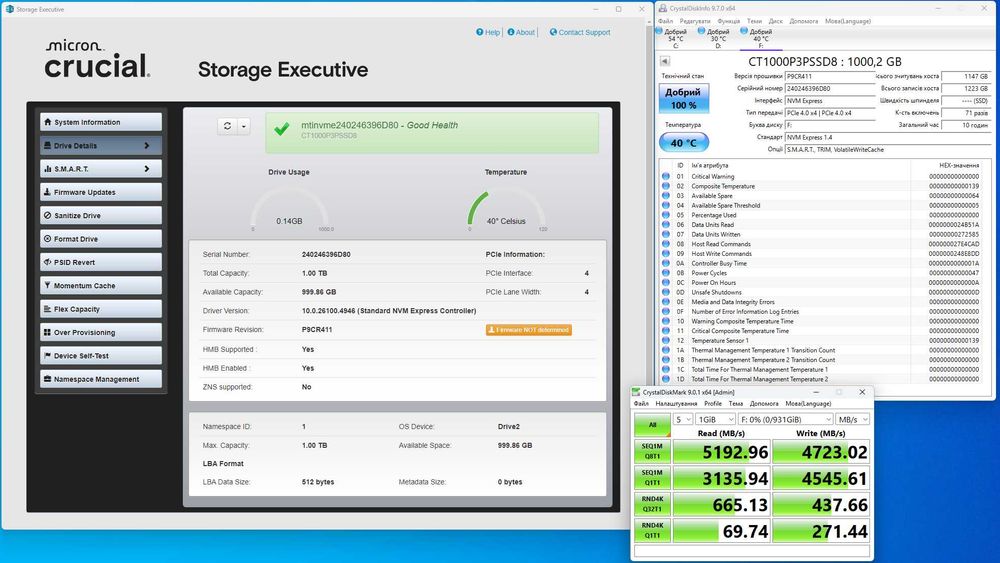The width and height of the screenshot is (1000, 563).
Task: Expand the Drive Details chevron arrow
Action: click(x=147, y=145)
